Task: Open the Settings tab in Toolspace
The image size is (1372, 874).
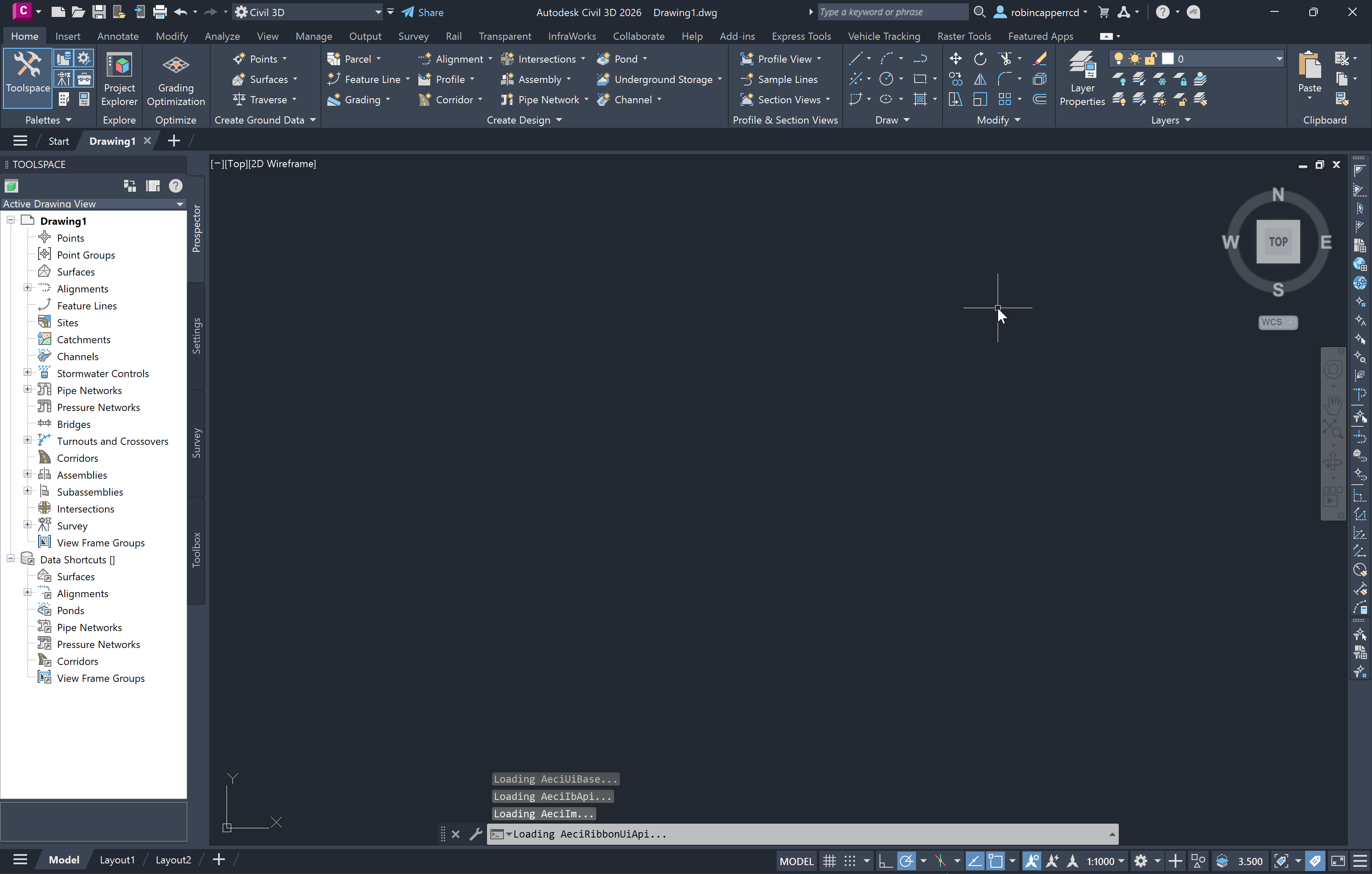Action: (x=196, y=336)
